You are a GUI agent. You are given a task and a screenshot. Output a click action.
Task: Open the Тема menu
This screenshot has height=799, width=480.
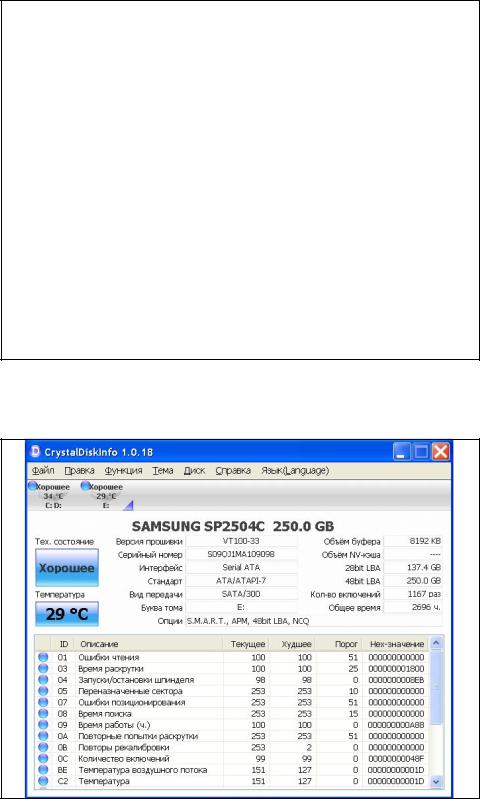(163, 470)
